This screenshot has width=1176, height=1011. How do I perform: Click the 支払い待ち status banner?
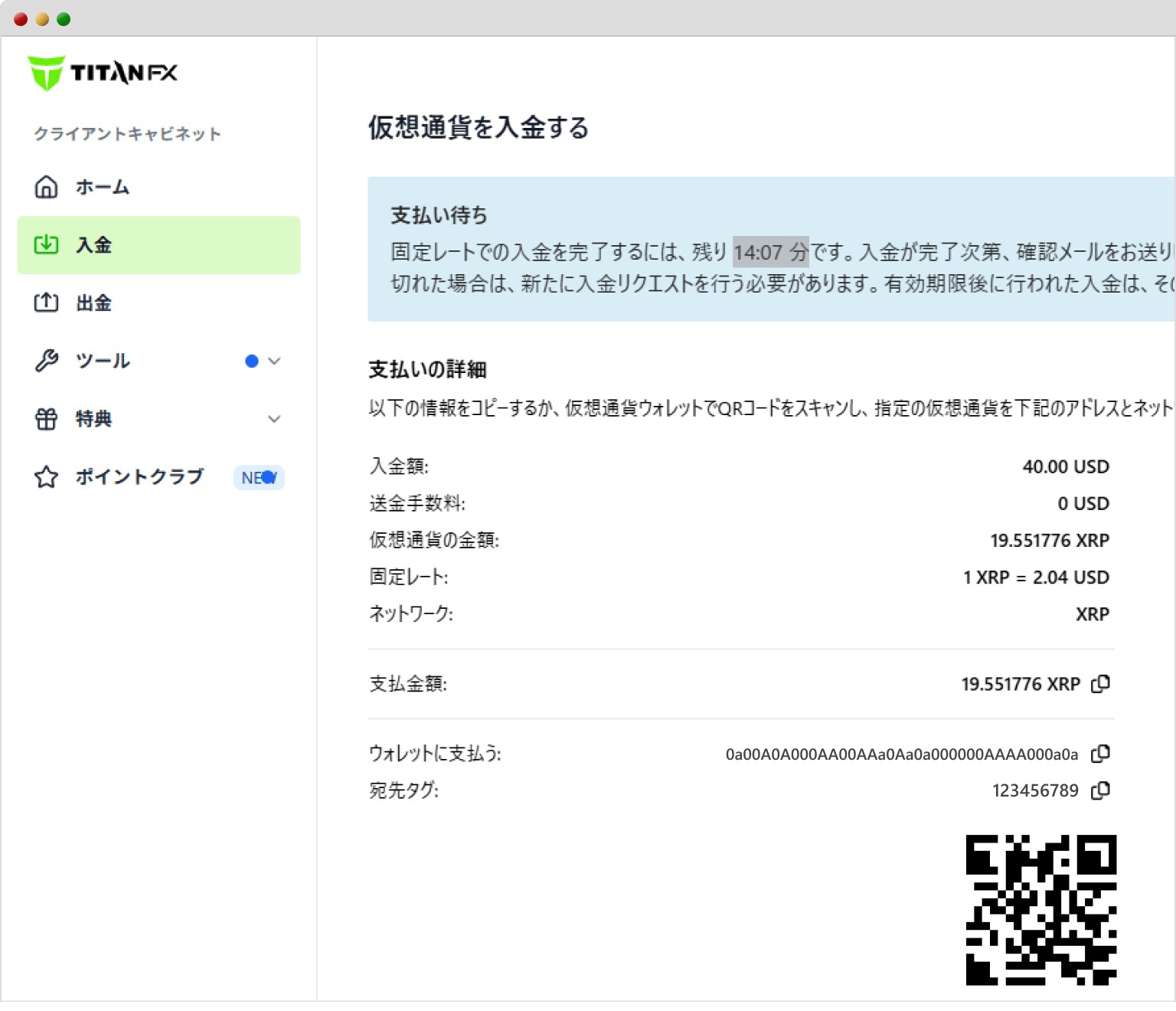(x=438, y=215)
